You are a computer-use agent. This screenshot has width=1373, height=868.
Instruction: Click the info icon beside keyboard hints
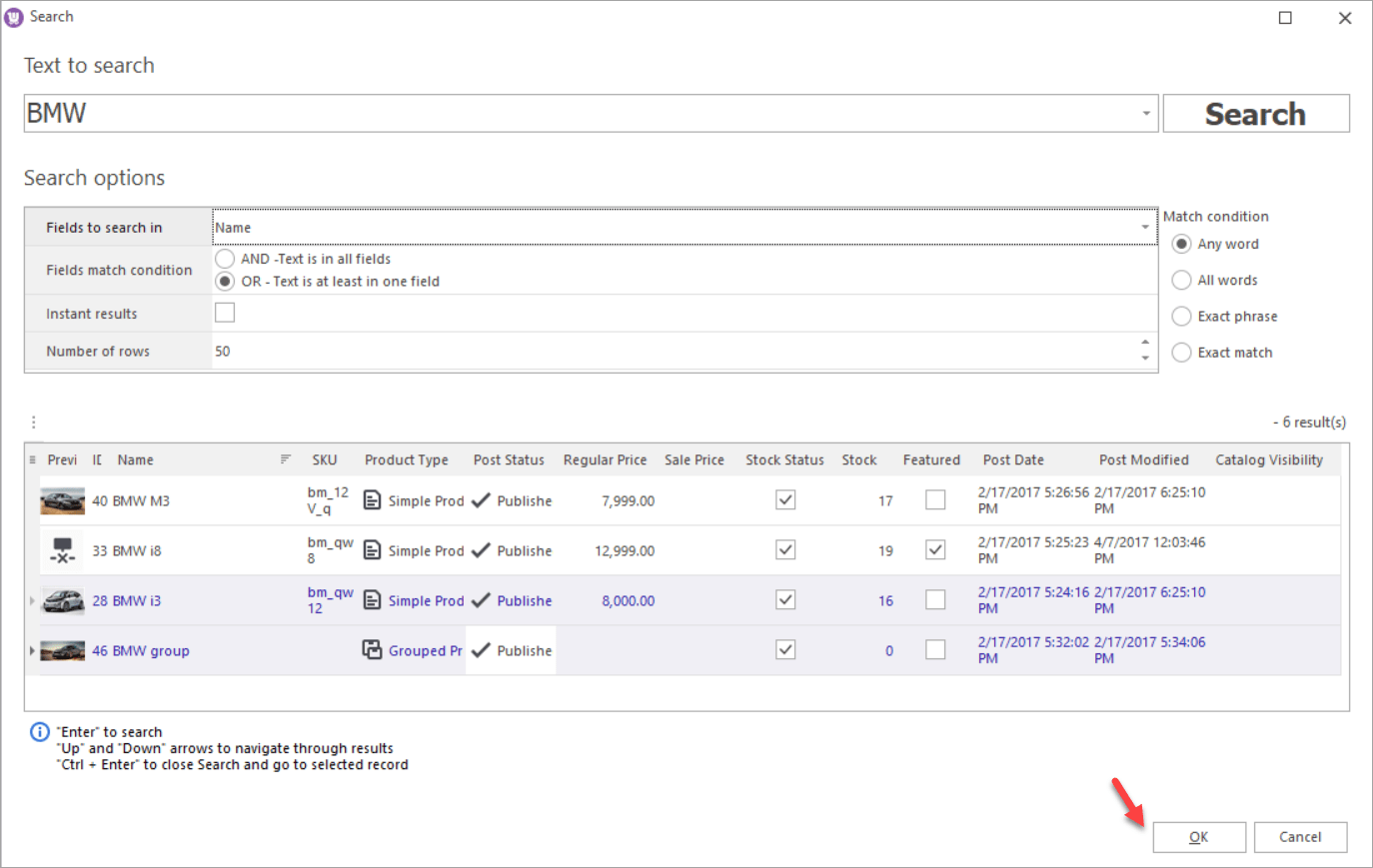pos(39,732)
